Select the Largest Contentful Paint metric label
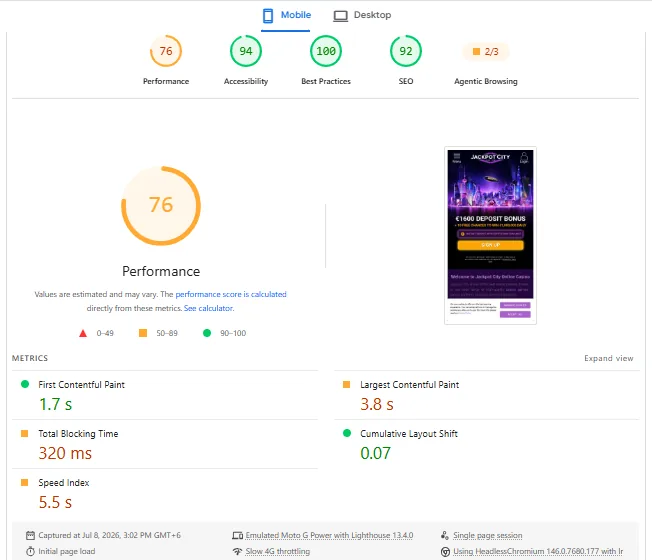The height and width of the screenshot is (560, 652). point(410,385)
